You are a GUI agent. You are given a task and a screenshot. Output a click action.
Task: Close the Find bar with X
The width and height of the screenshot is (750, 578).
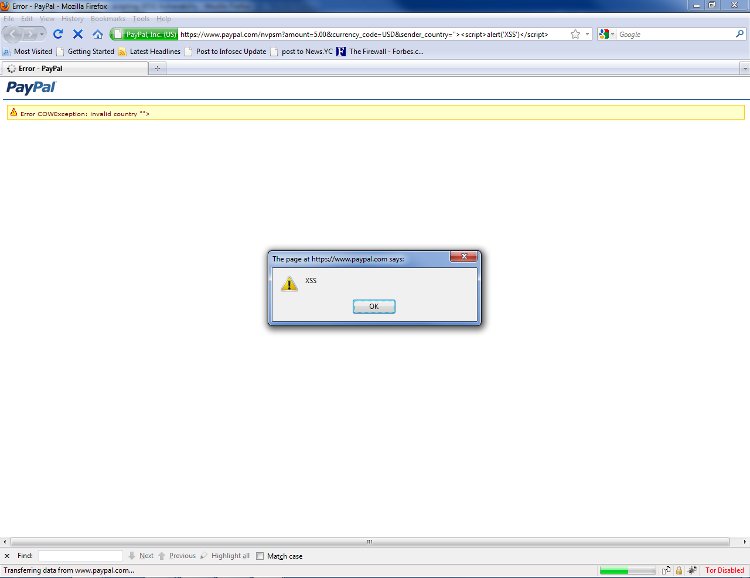(x=7, y=556)
